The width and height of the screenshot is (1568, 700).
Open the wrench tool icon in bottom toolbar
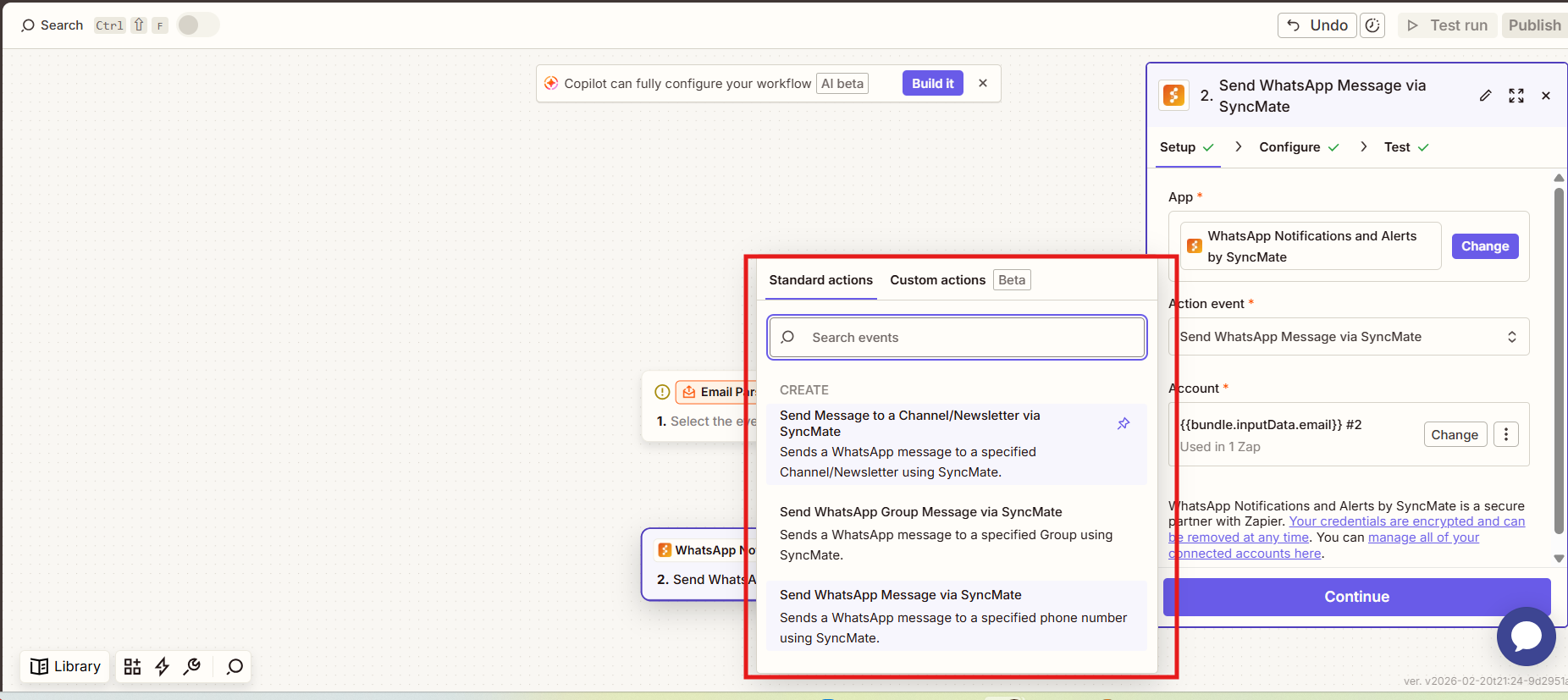pyautogui.click(x=192, y=667)
